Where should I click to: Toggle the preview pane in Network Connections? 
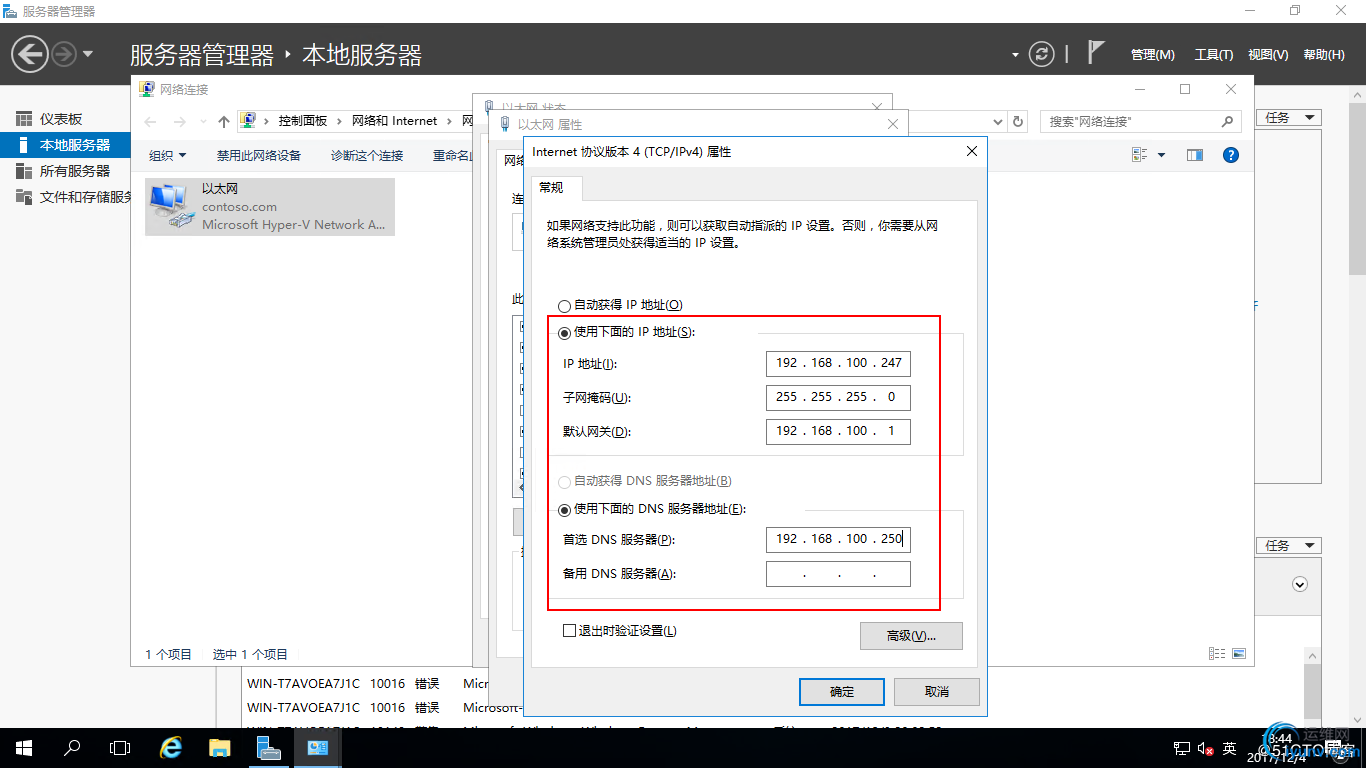(1194, 155)
